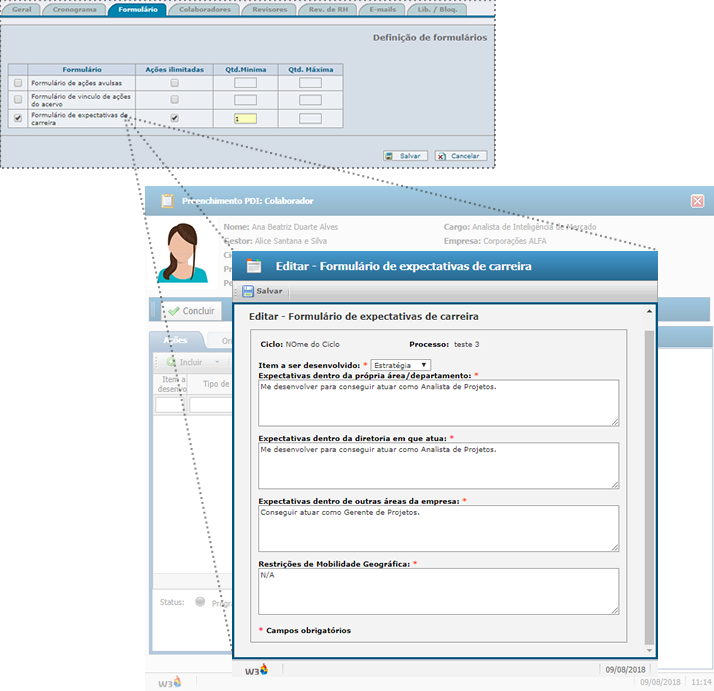The image size is (714, 691).
Task: Close the Preenchimento PDI window with the red X
Action: pos(697,200)
